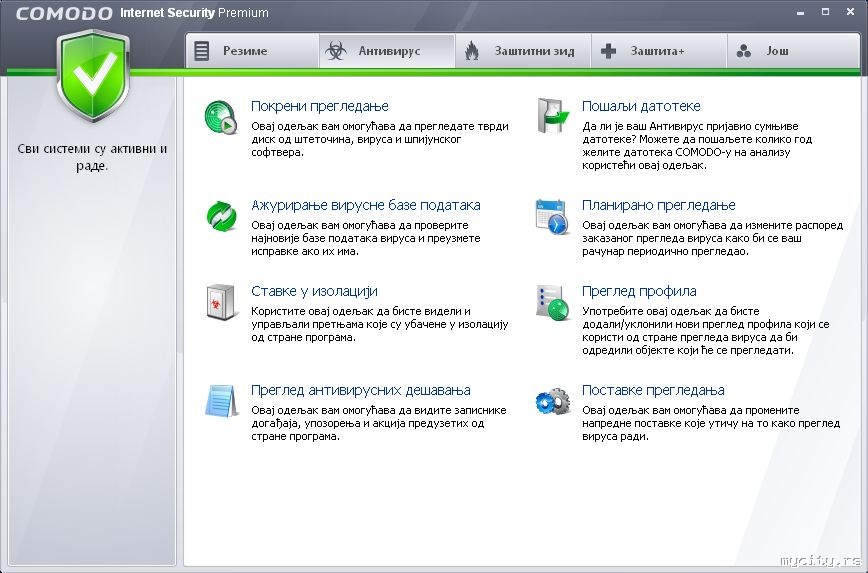Click the radar scan icon for Покрени прегледање
Image resolution: width=868 pixels, height=573 pixels.
click(x=221, y=117)
